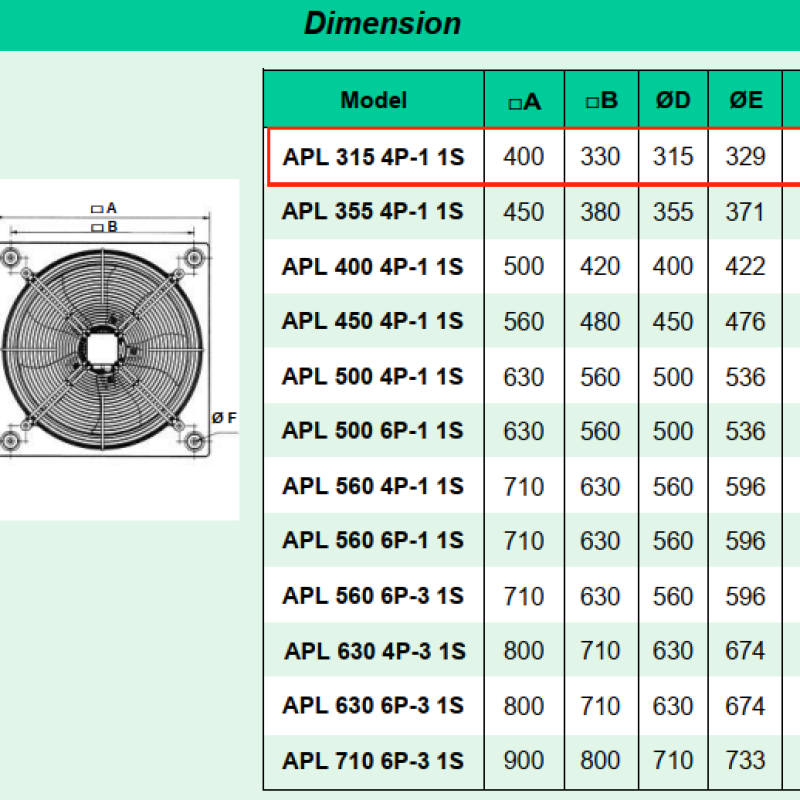Click B value 800 in APL 710 row
Viewport: 800px width, 800px height.
(x=600, y=760)
